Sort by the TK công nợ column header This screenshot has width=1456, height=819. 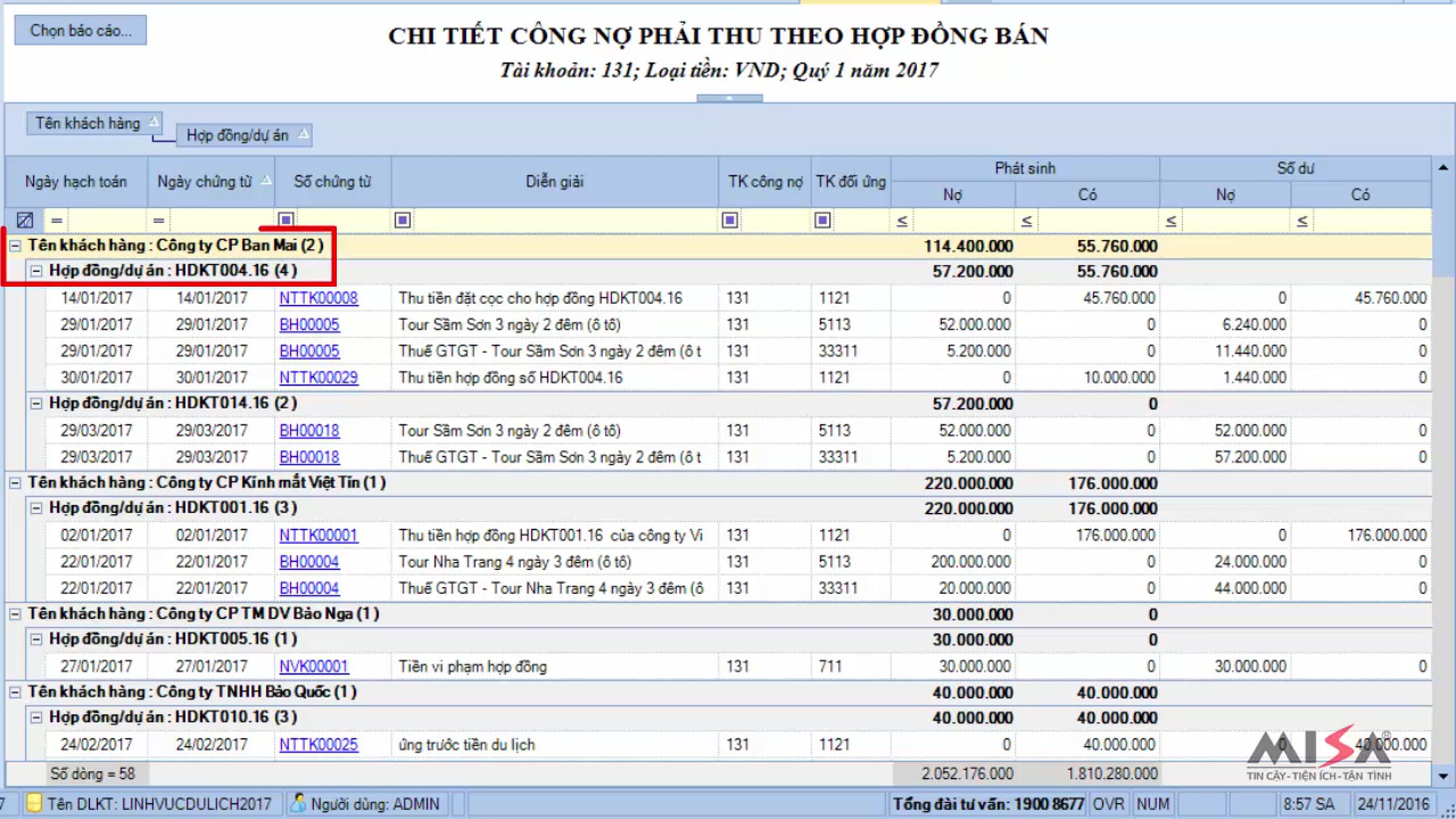click(765, 181)
